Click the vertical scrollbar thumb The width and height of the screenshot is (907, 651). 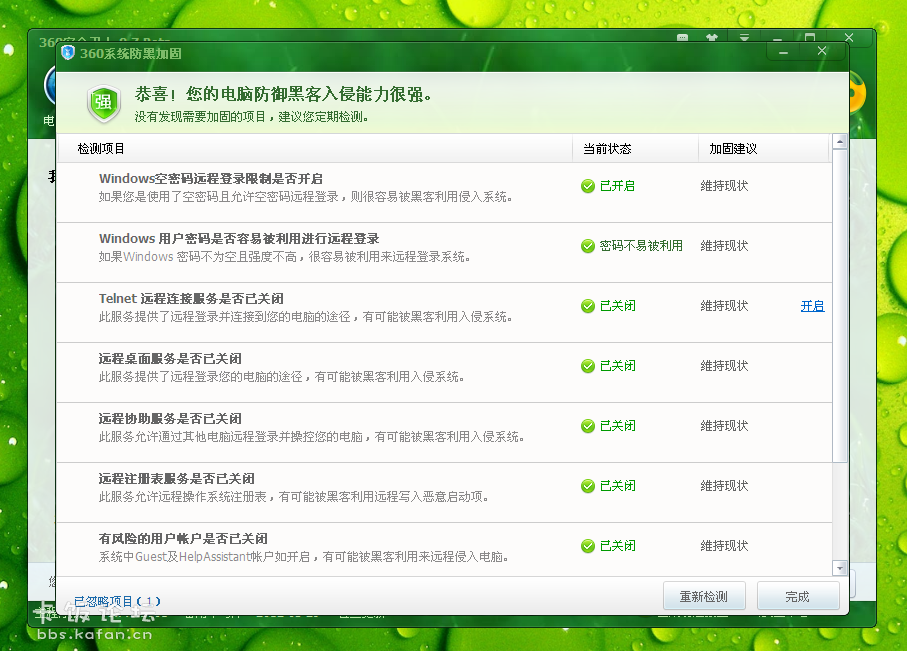(840, 306)
